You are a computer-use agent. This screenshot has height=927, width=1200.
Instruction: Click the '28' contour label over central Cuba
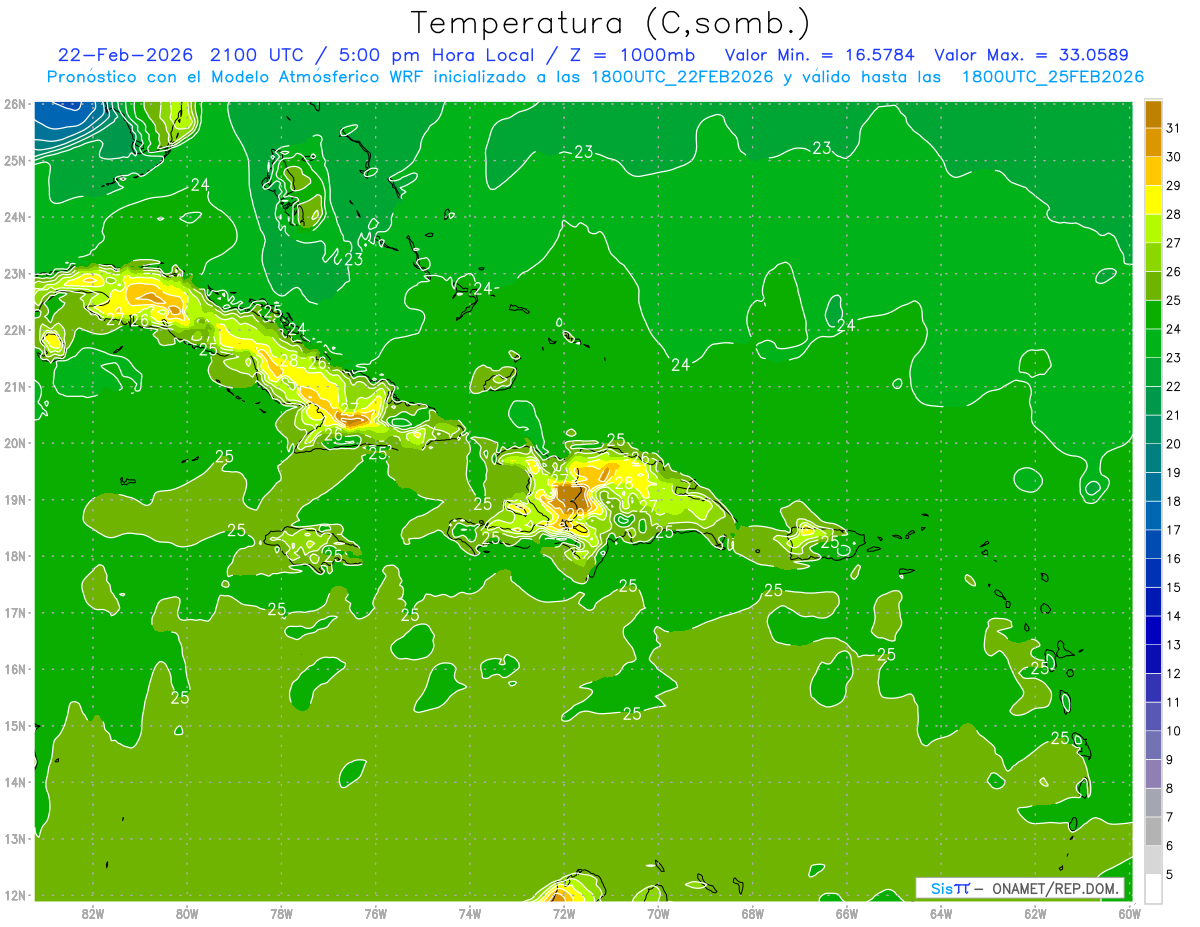289,361
